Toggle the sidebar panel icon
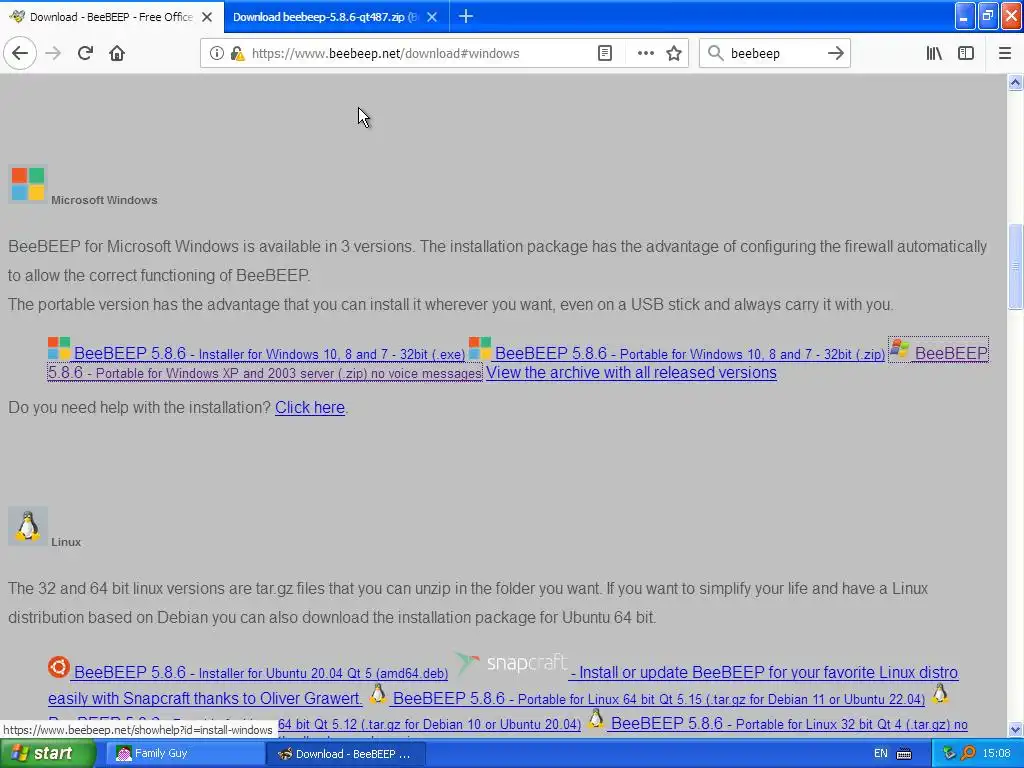 (966, 53)
